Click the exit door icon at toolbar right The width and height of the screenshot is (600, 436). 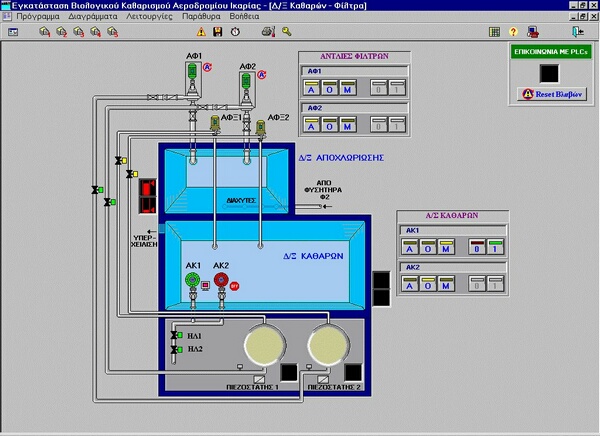(579, 32)
